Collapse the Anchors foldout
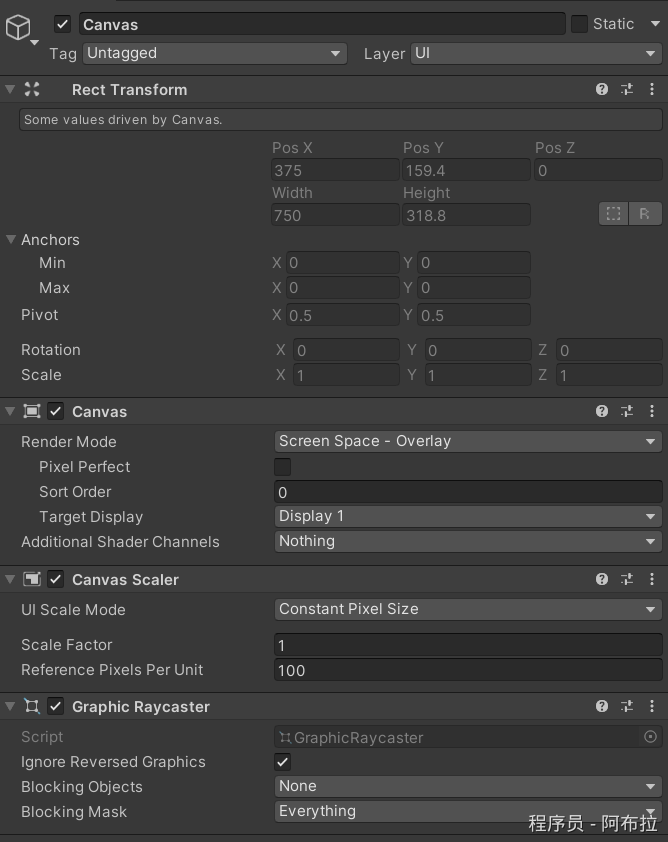Screen dimensions: 668x842 [11, 240]
